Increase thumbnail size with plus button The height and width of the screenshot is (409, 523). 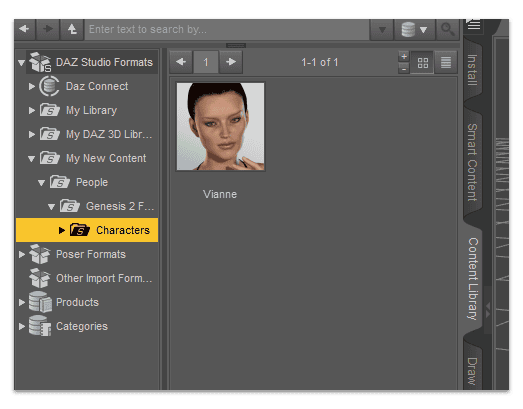pos(404,56)
